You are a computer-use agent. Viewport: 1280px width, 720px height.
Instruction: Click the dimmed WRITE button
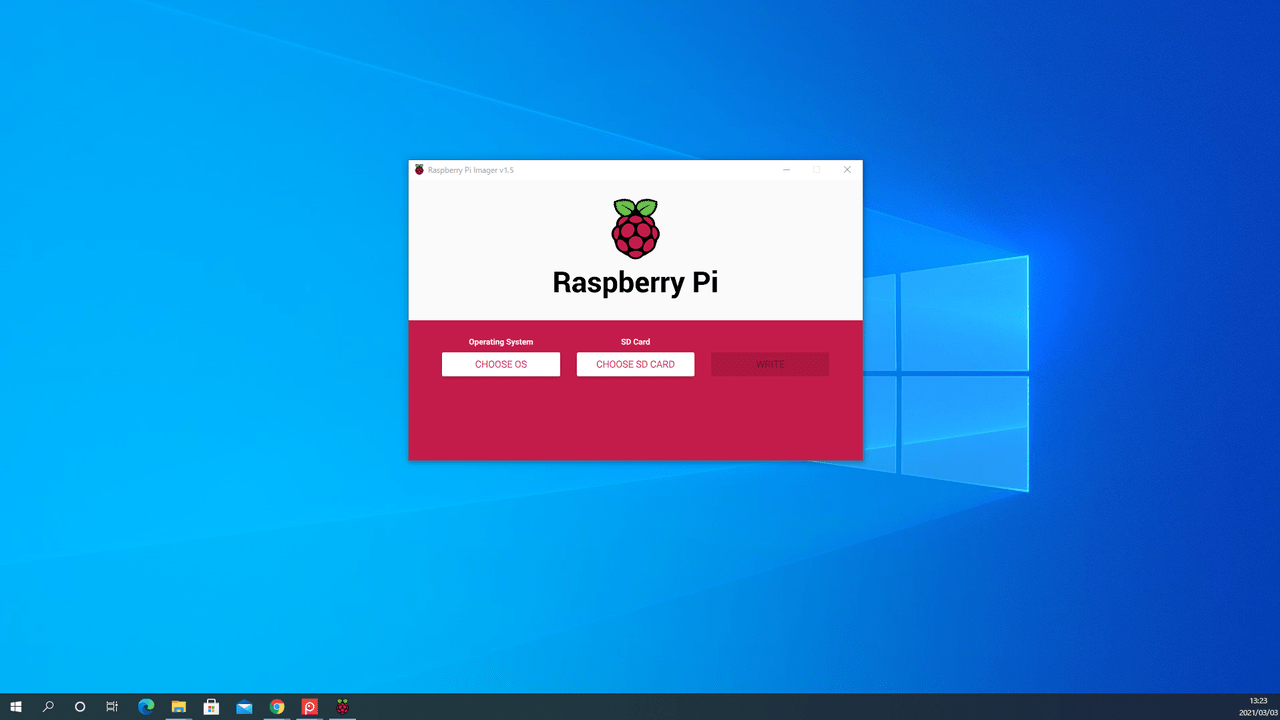coord(770,364)
